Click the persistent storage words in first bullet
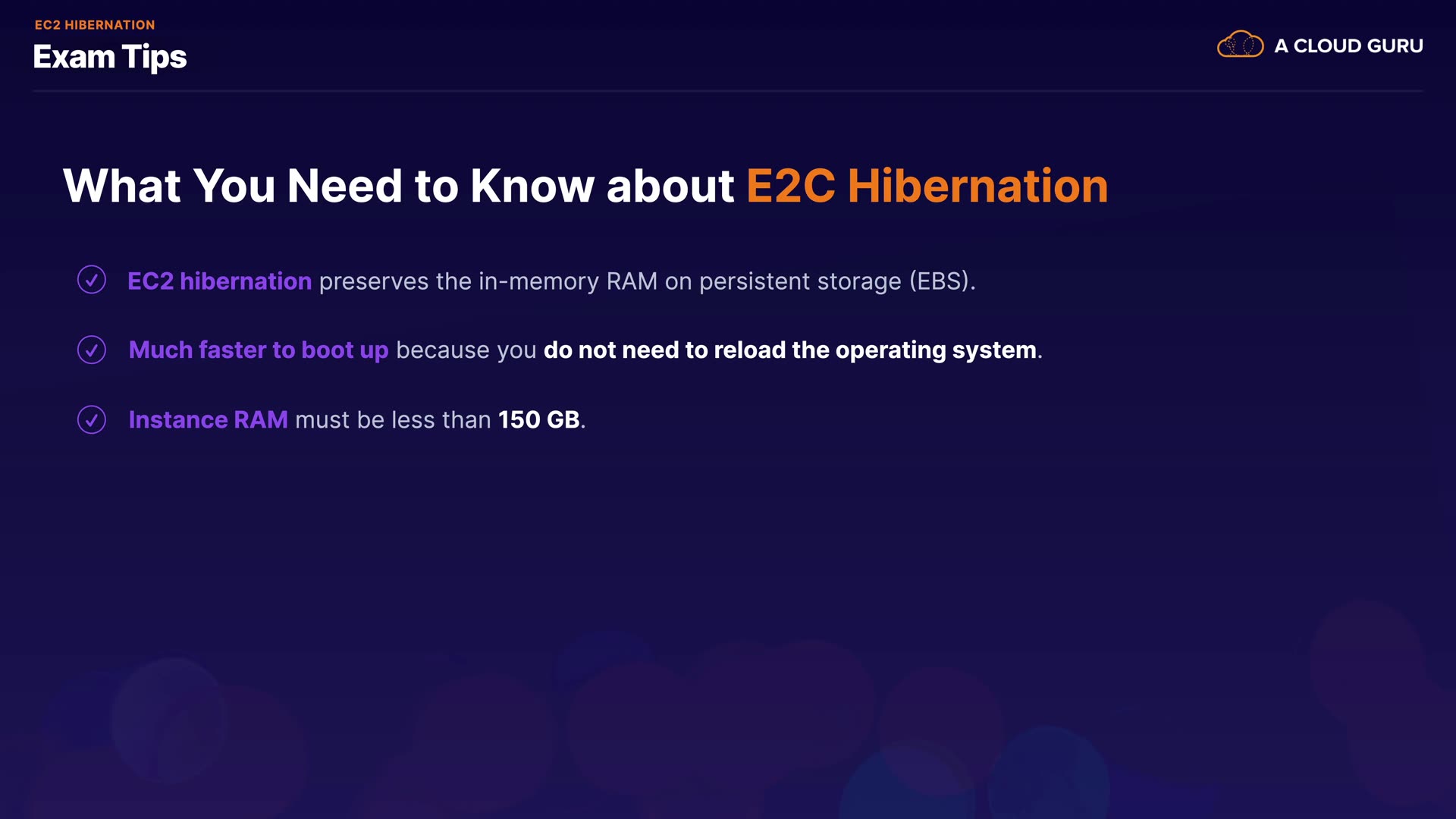 [800, 281]
